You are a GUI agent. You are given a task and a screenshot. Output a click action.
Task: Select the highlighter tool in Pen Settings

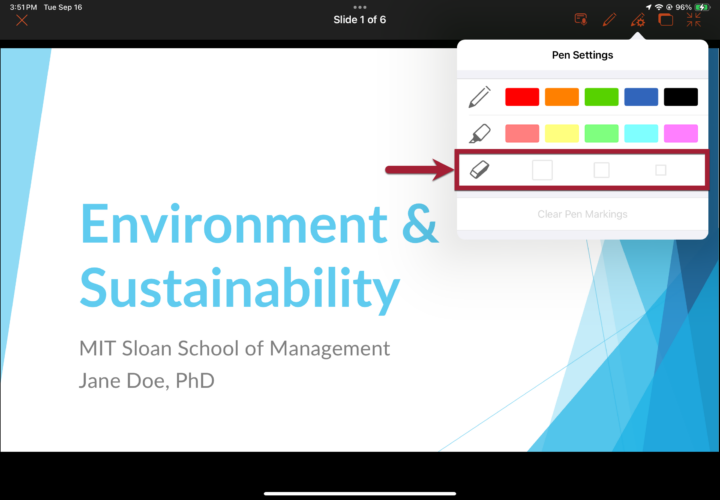[x=480, y=133]
